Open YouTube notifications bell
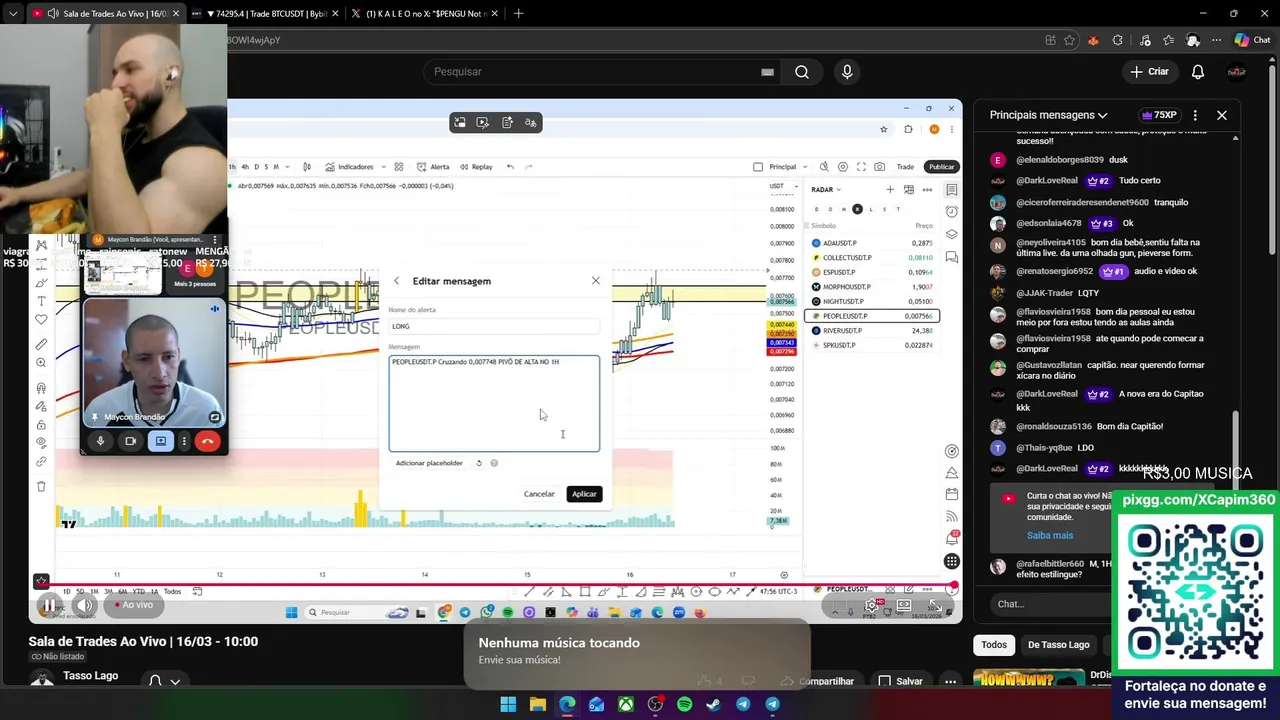This screenshot has width=1280, height=720. tap(1198, 72)
